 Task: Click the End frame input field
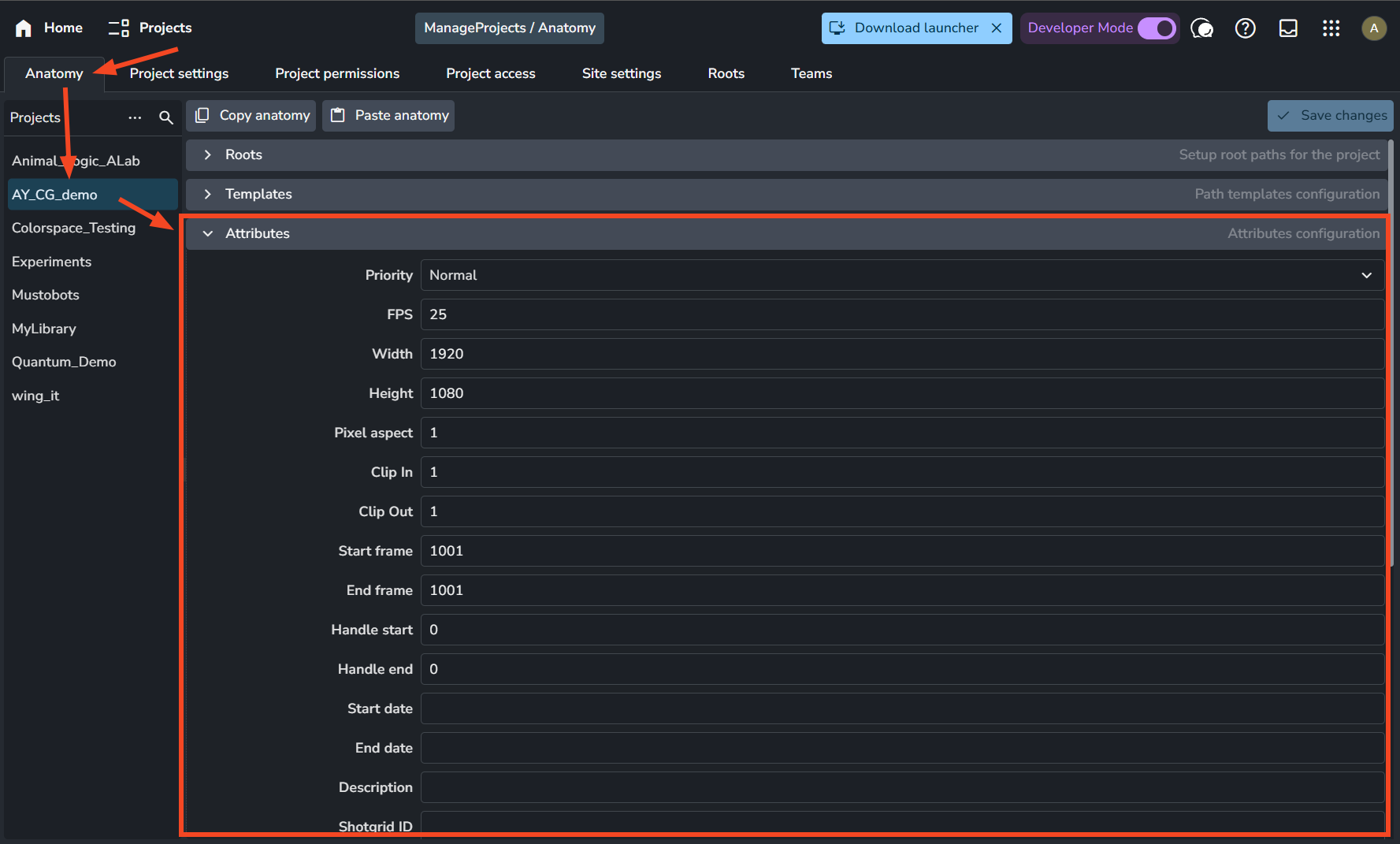point(902,590)
